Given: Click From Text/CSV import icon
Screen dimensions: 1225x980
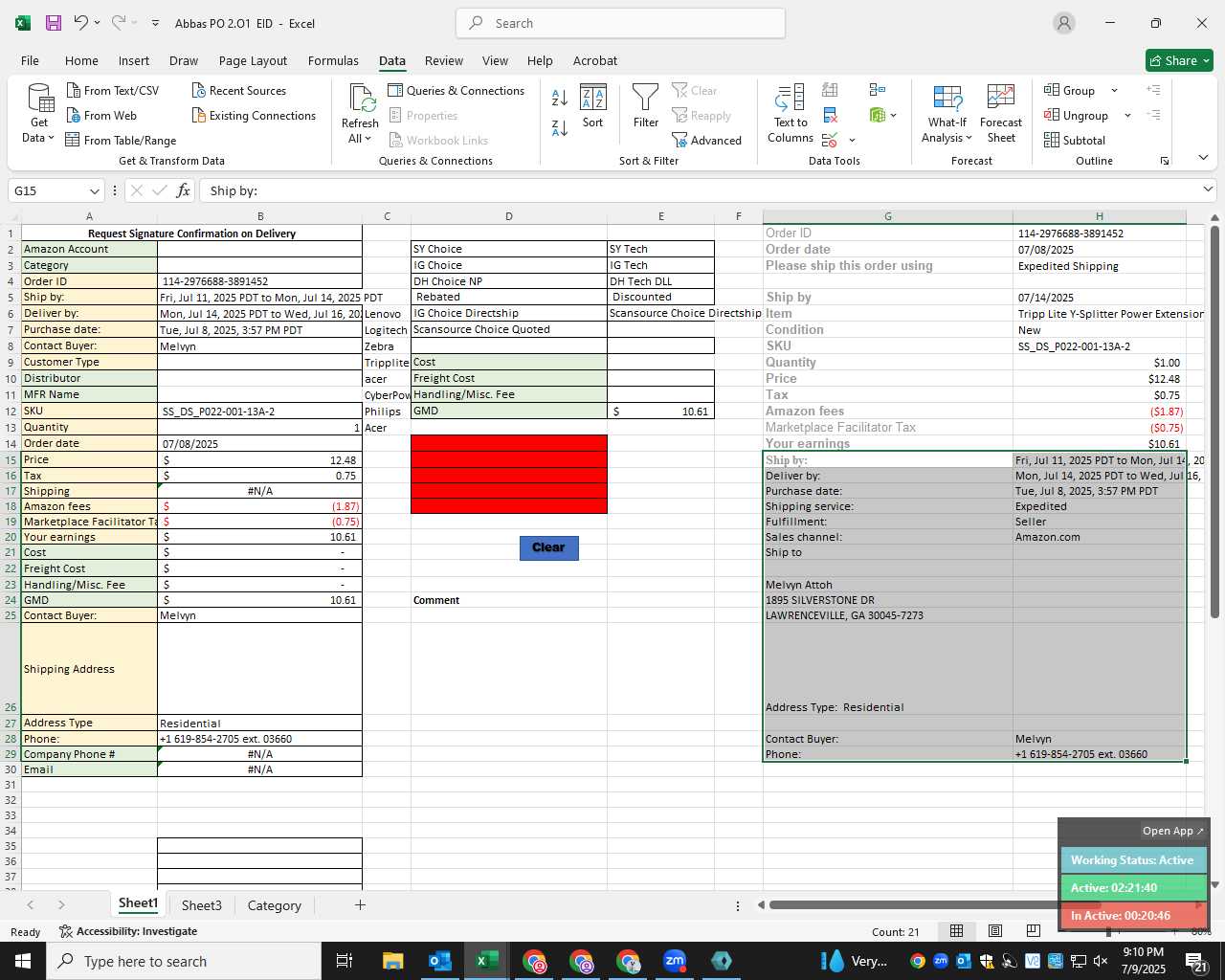Looking at the screenshot, I should point(112,90).
